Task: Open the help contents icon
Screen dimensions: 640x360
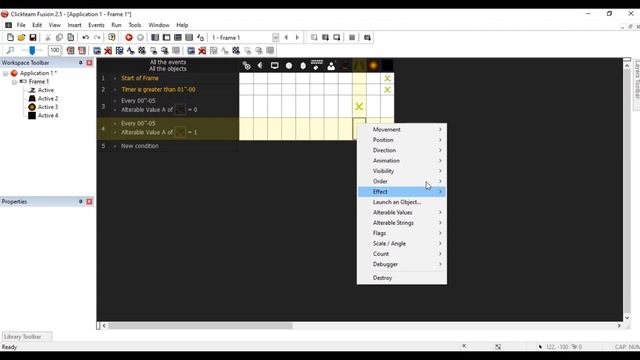Action: [112, 38]
